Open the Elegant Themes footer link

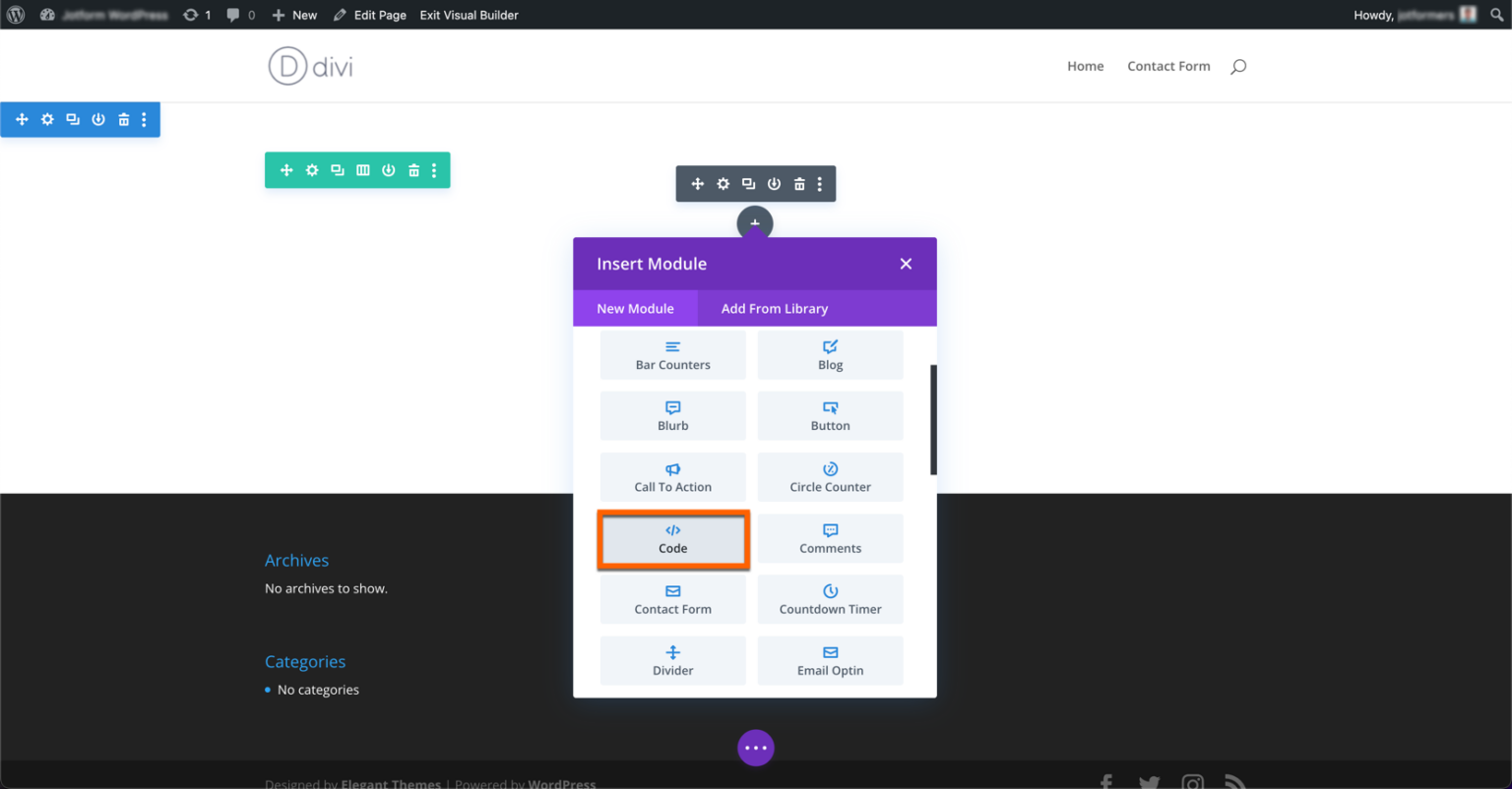[x=390, y=783]
